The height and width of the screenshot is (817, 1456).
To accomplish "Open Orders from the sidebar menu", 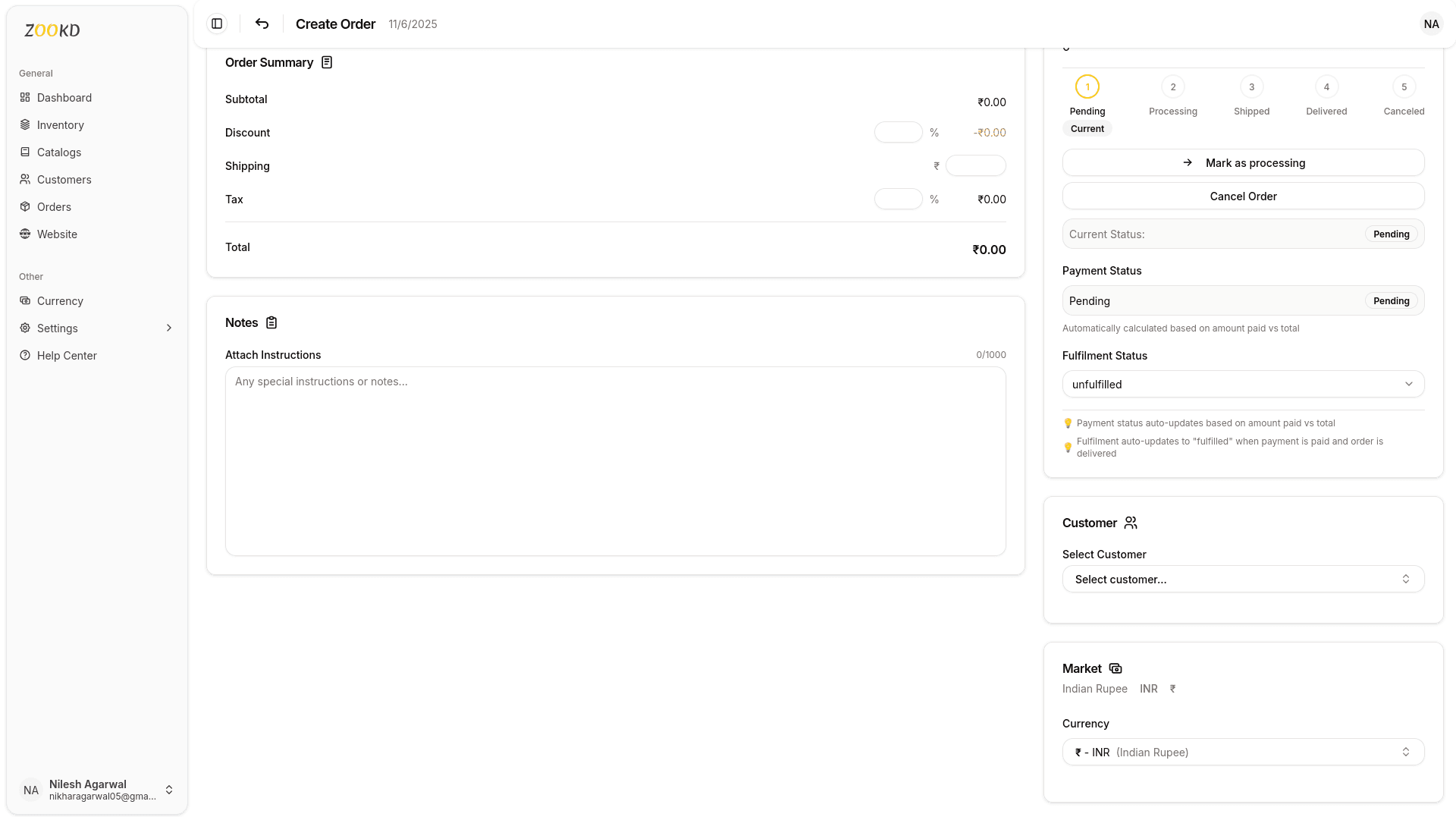I will (54, 206).
